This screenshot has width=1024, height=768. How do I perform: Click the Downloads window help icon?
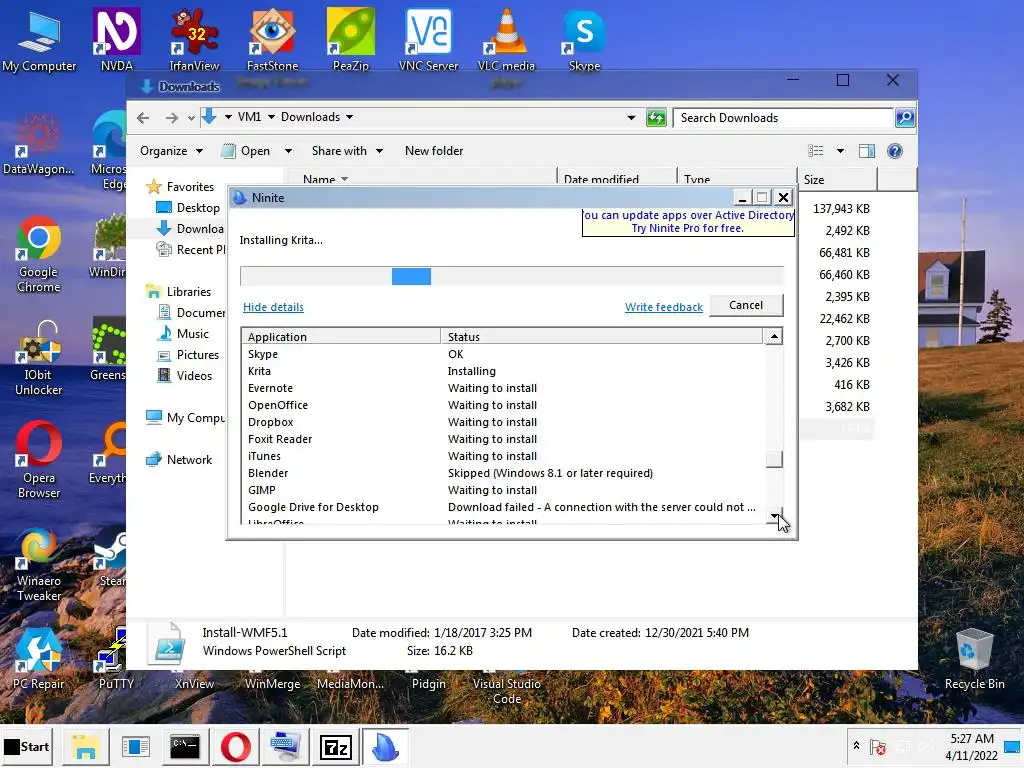(895, 151)
